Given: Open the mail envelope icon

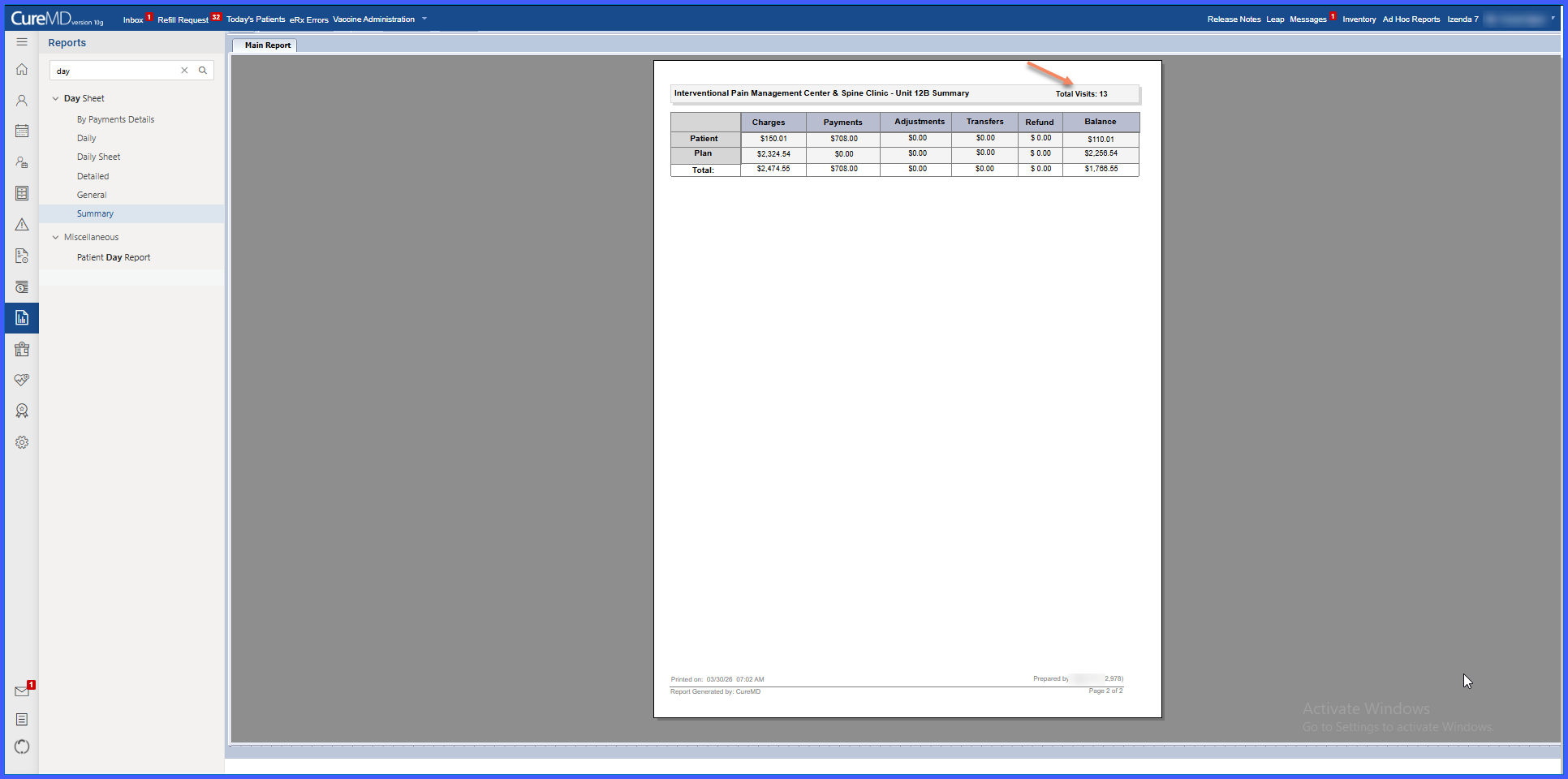Looking at the screenshot, I should click(22, 691).
